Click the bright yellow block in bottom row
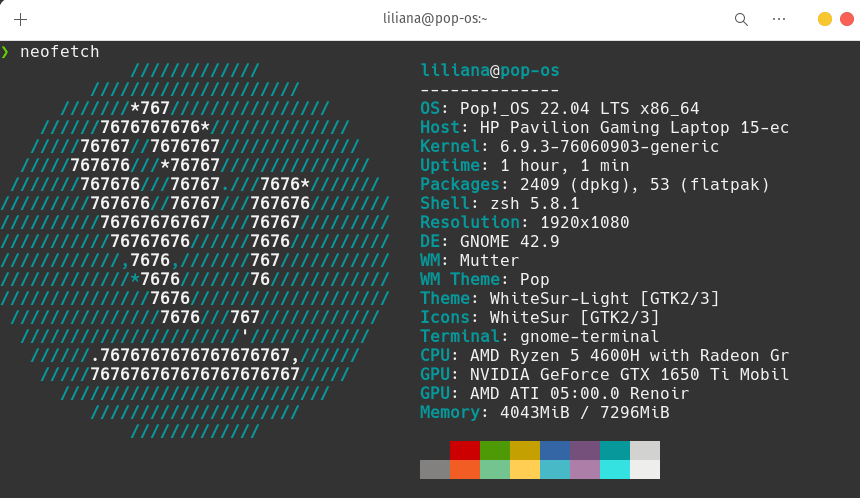 click(x=525, y=469)
